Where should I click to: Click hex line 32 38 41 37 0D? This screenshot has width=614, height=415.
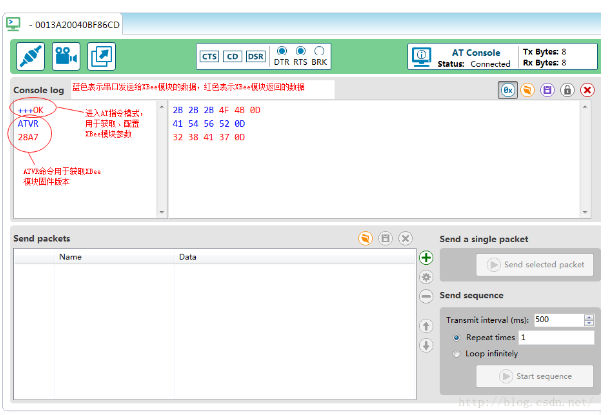[209, 137]
